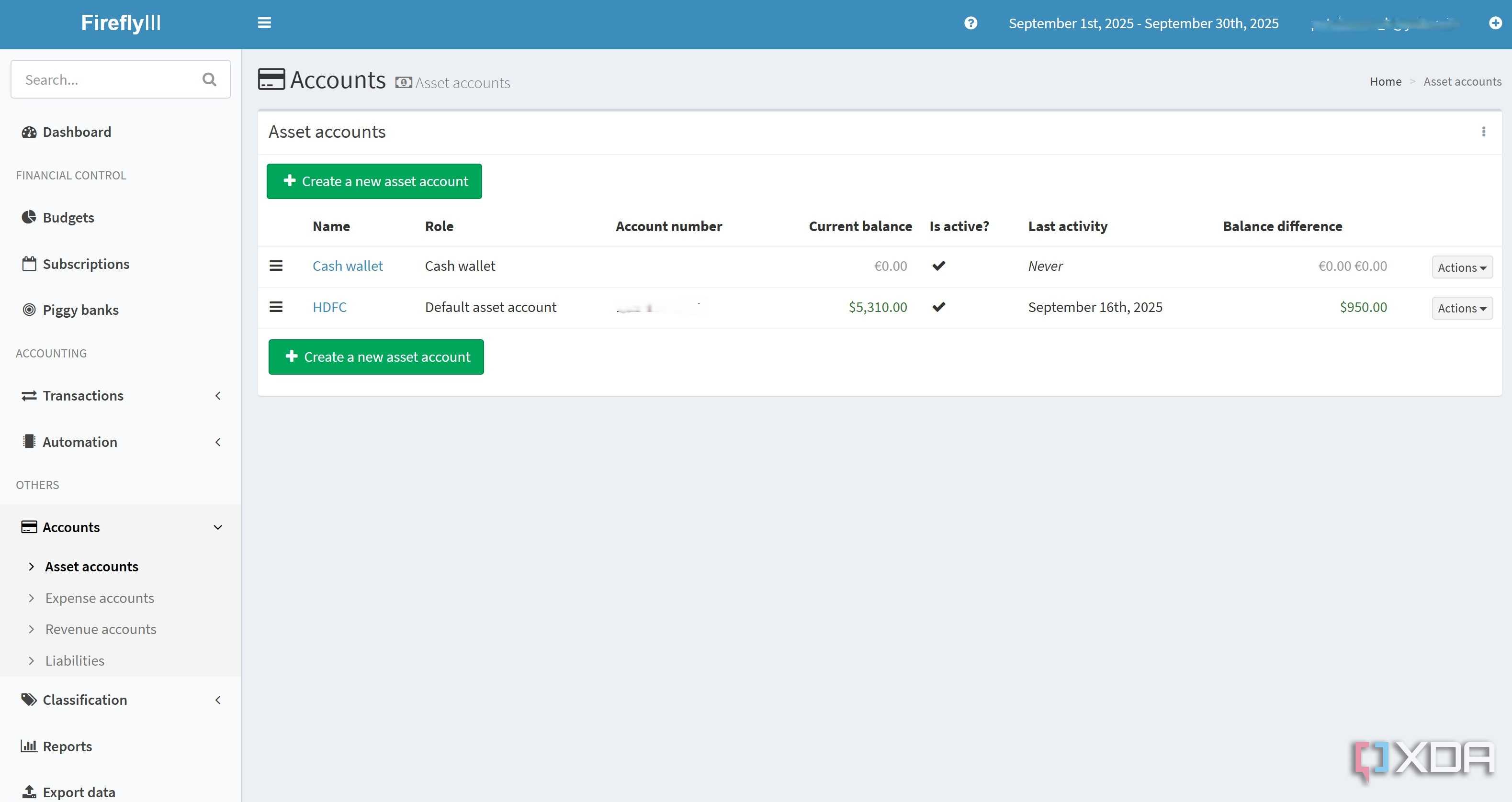Collapse the Accounts menu chevron
The width and height of the screenshot is (1512, 802).
218,527
